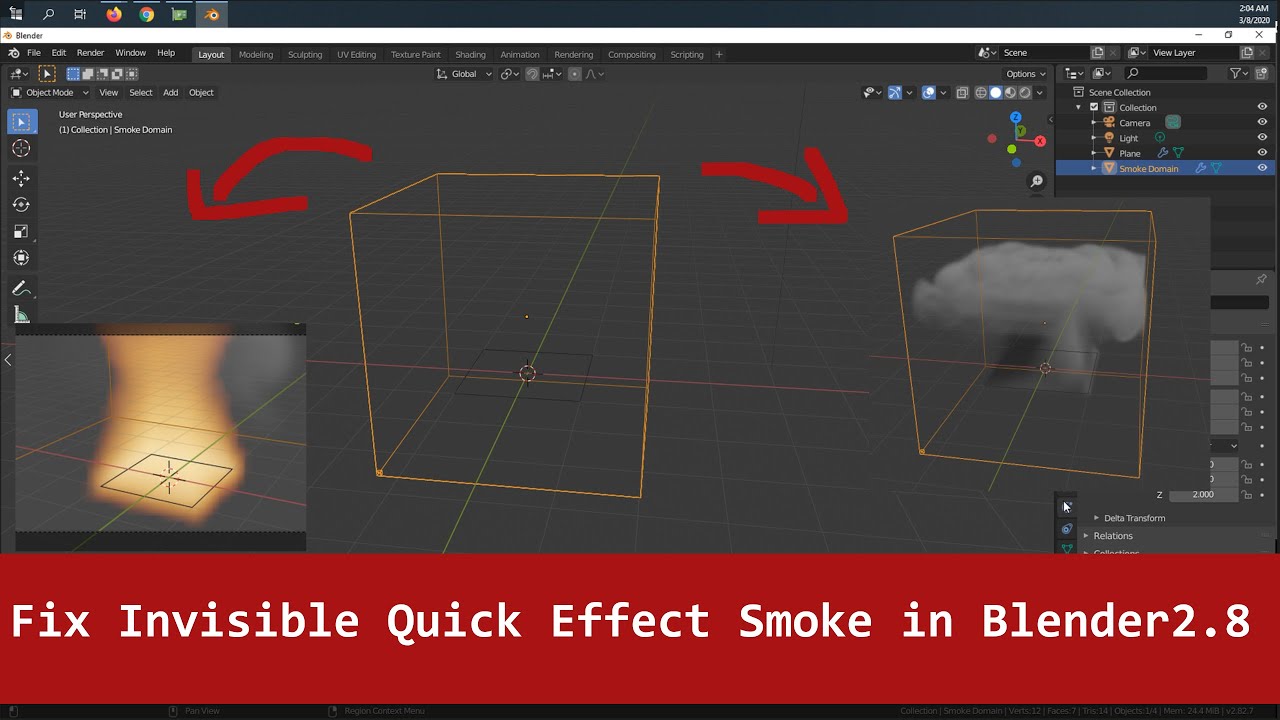Select the Select Box tool
This screenshot has height=720, width=1280.
(21, 122)
